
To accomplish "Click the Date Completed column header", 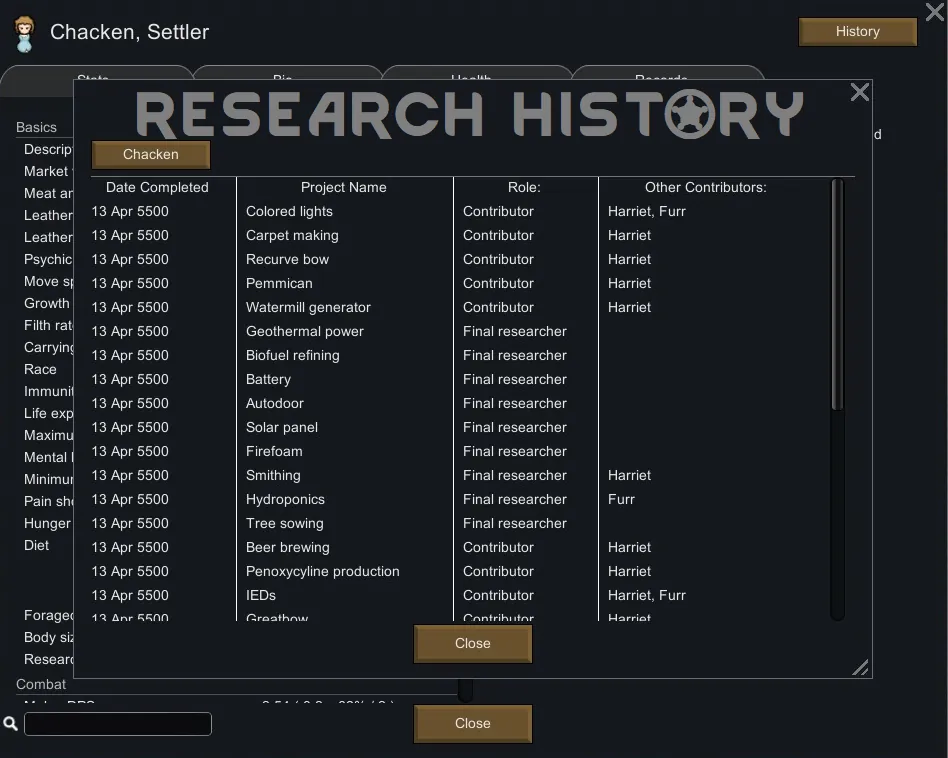I will click(x=157, y=187).
